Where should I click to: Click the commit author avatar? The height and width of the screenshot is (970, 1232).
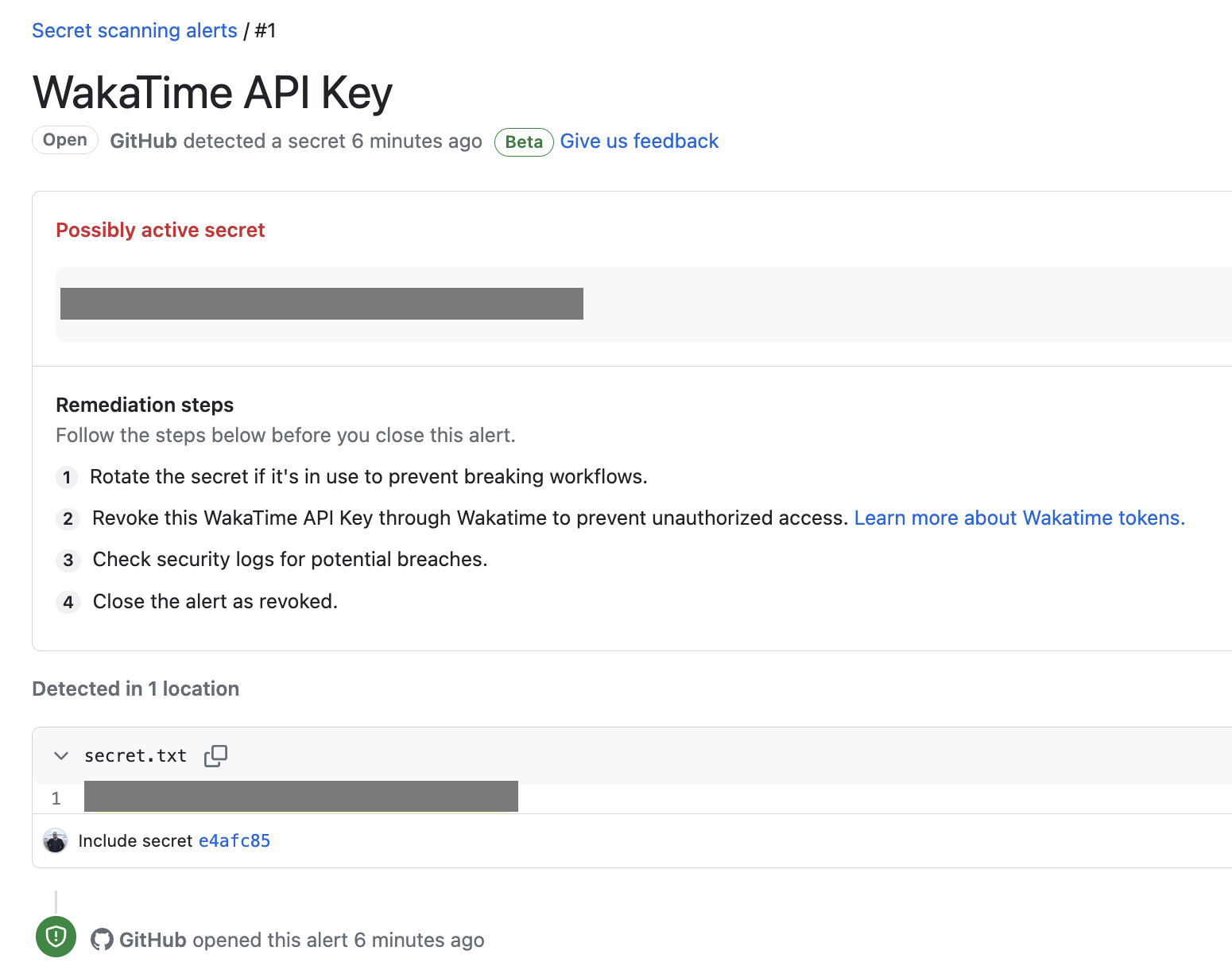tap(55, 840)
